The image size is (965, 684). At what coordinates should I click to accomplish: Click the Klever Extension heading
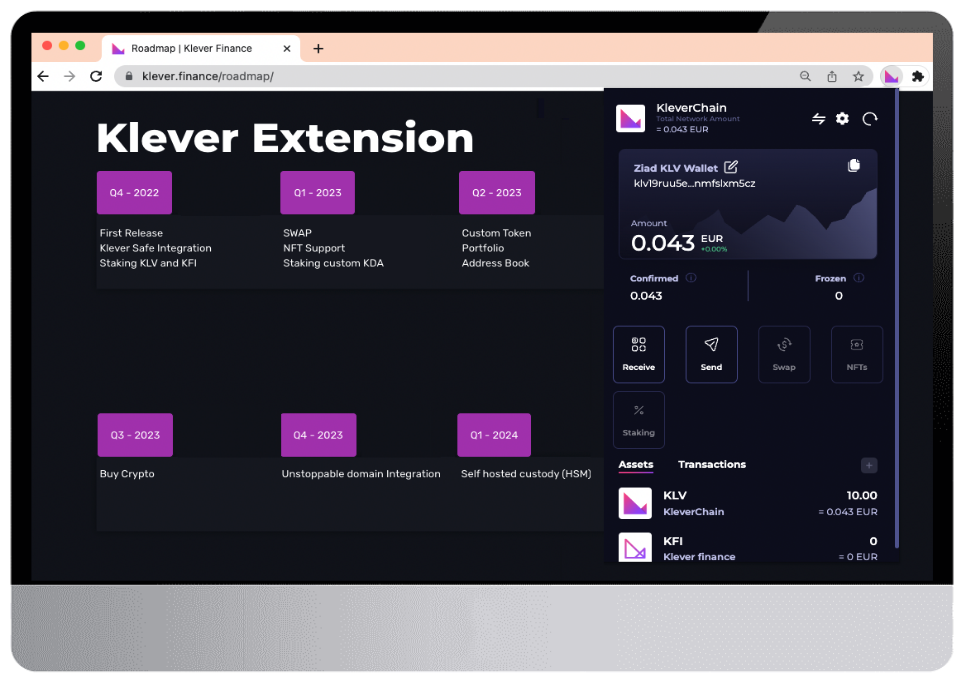(285, 137)
